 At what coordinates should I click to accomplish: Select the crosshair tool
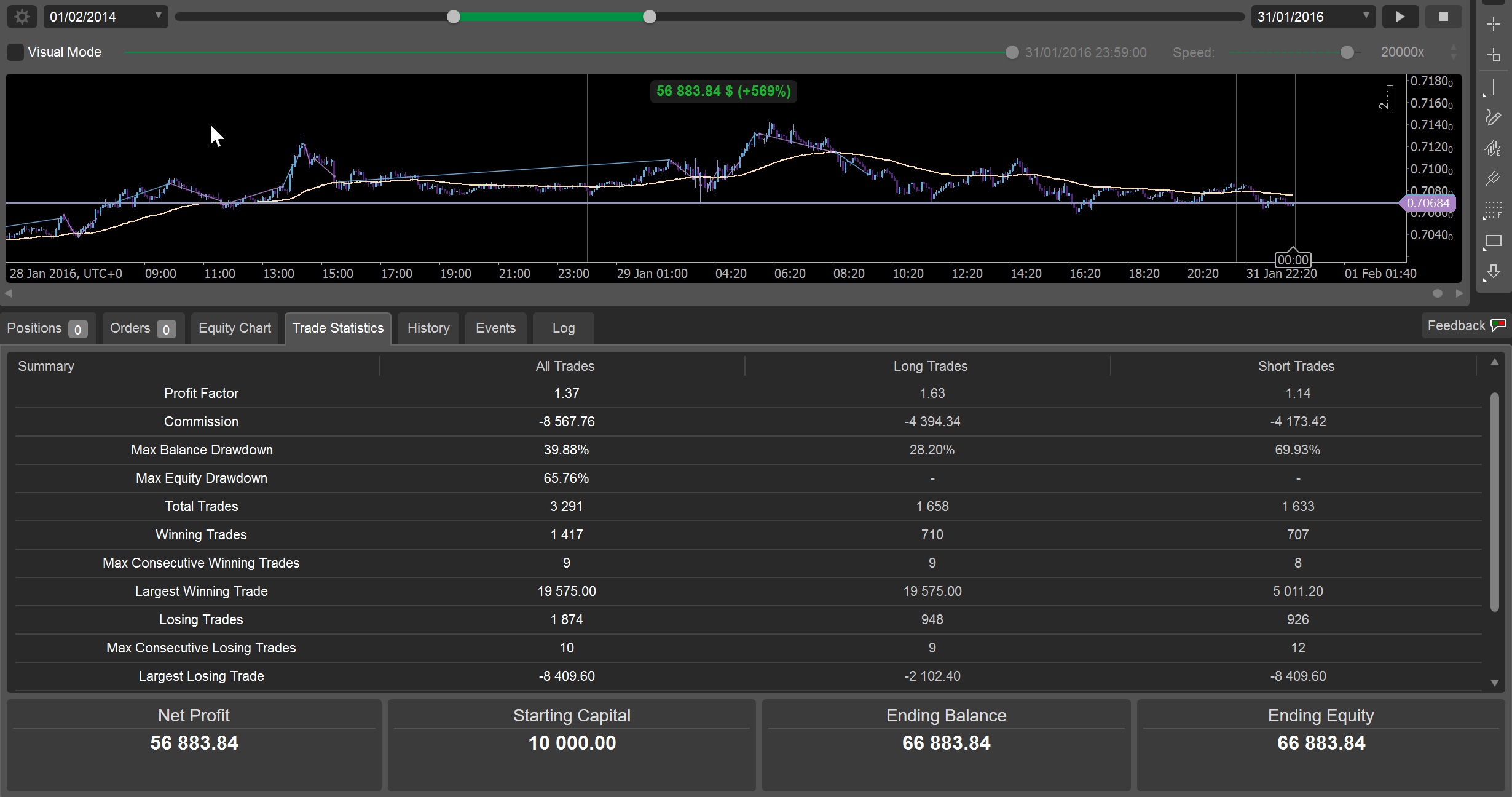pyautogui.click(x=1492, y=25)
